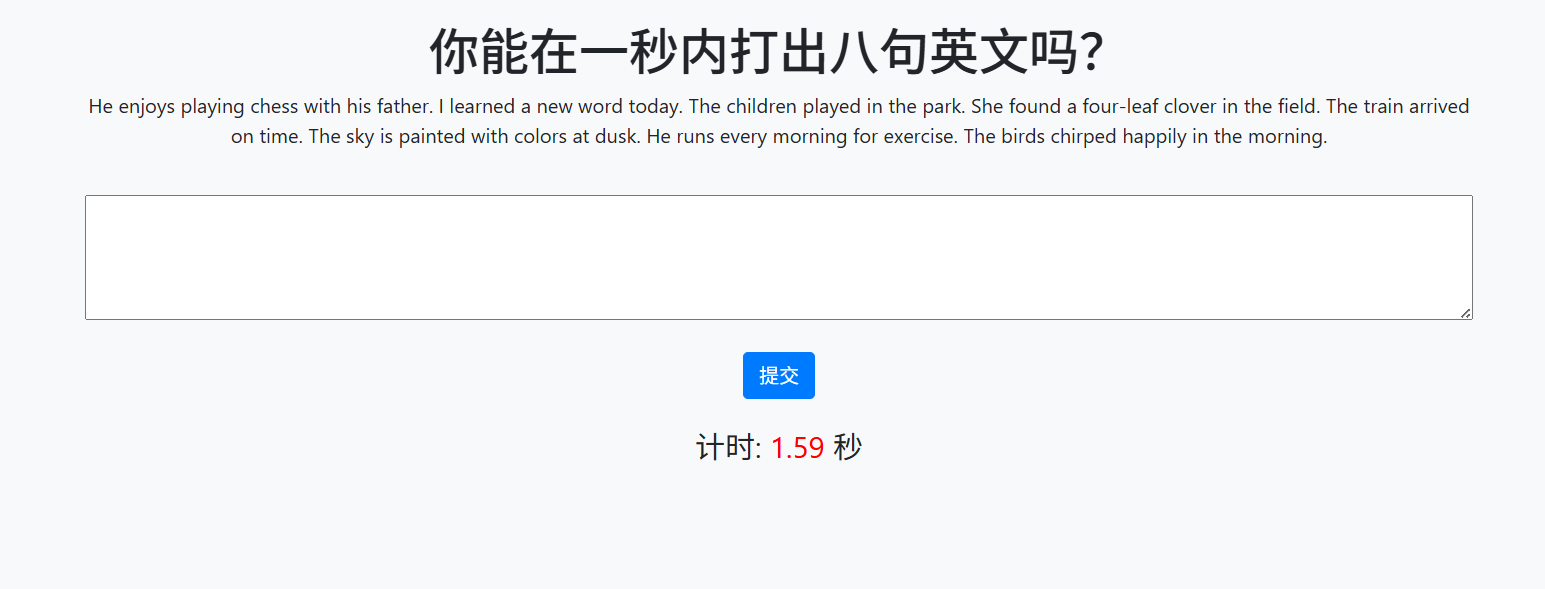Click the blue 提交 submit button

click(x=778, y=375)
